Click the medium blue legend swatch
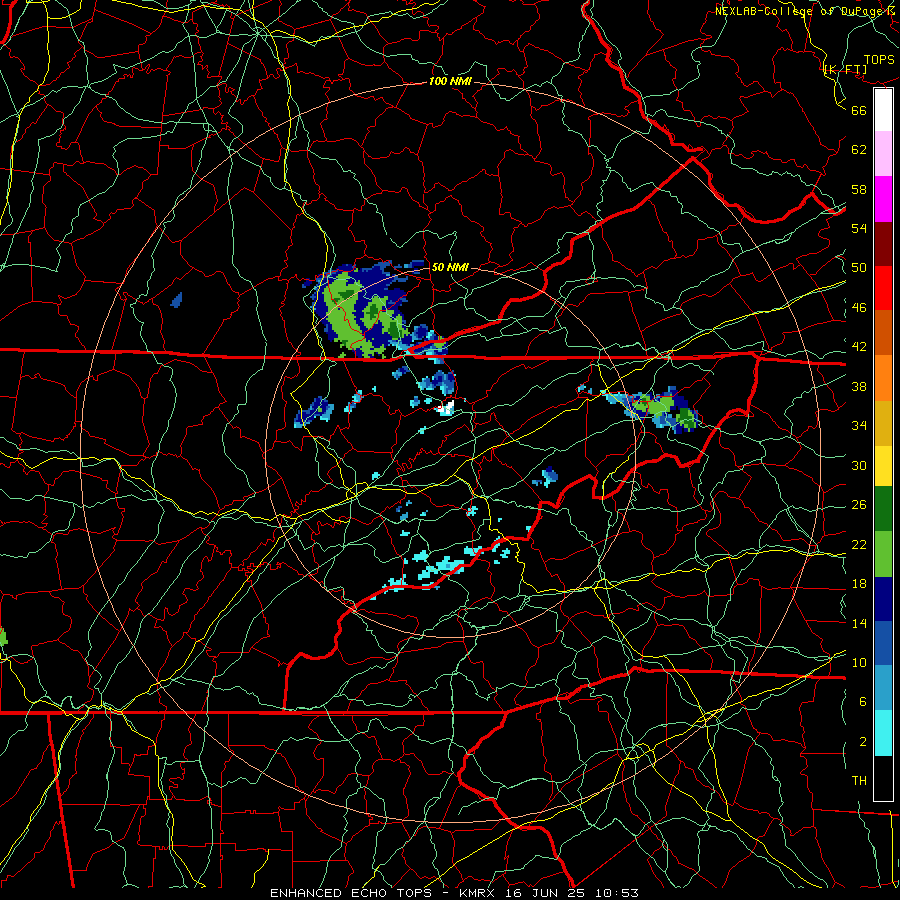Screen dimensions: 900x900 883,643
